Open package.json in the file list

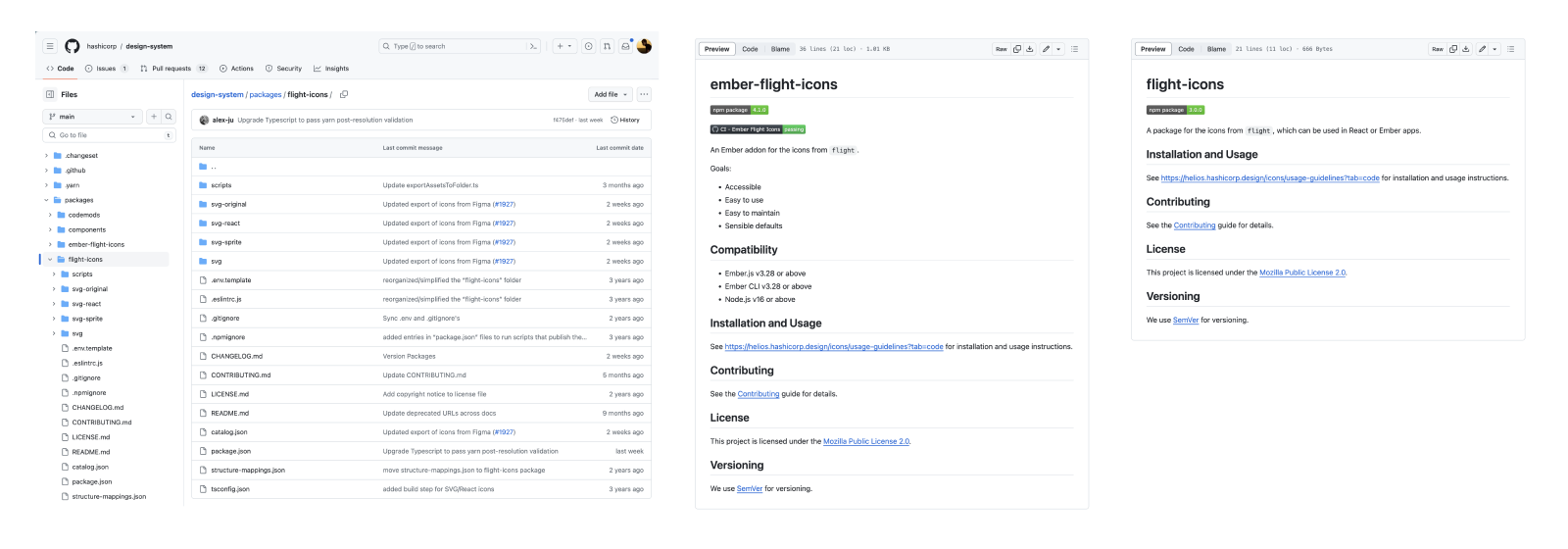[231, 451]
